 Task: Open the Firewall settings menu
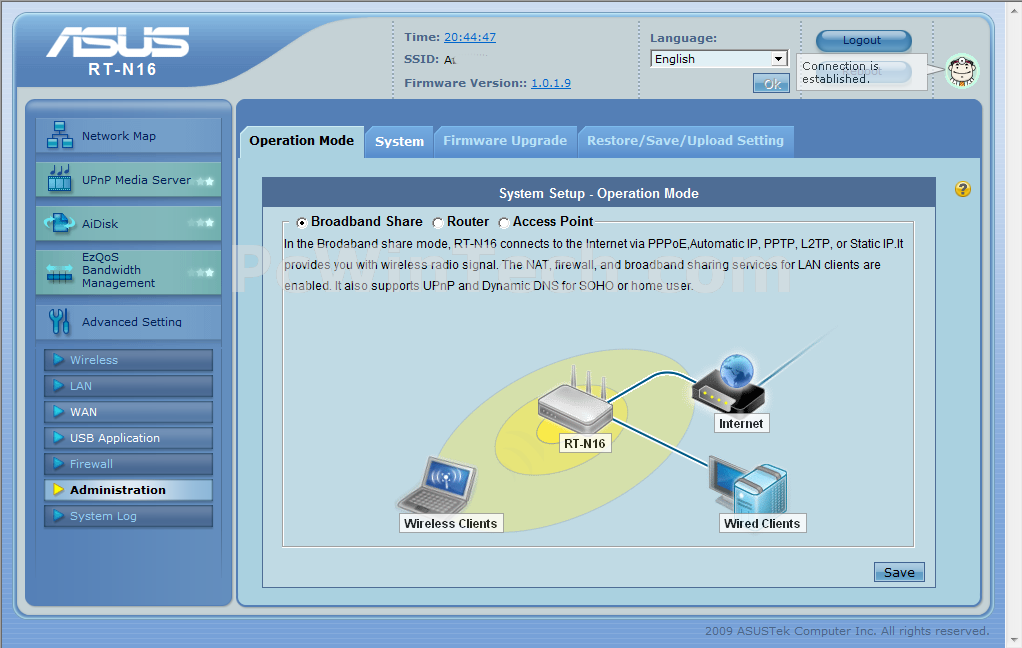coord(128,464)
